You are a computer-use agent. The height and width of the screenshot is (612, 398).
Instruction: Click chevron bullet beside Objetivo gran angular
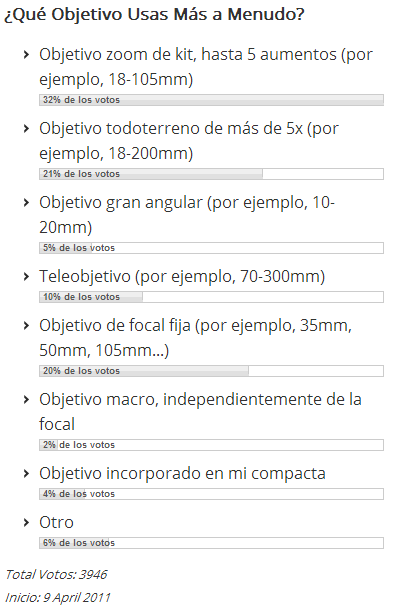click(x=26, y=203)
